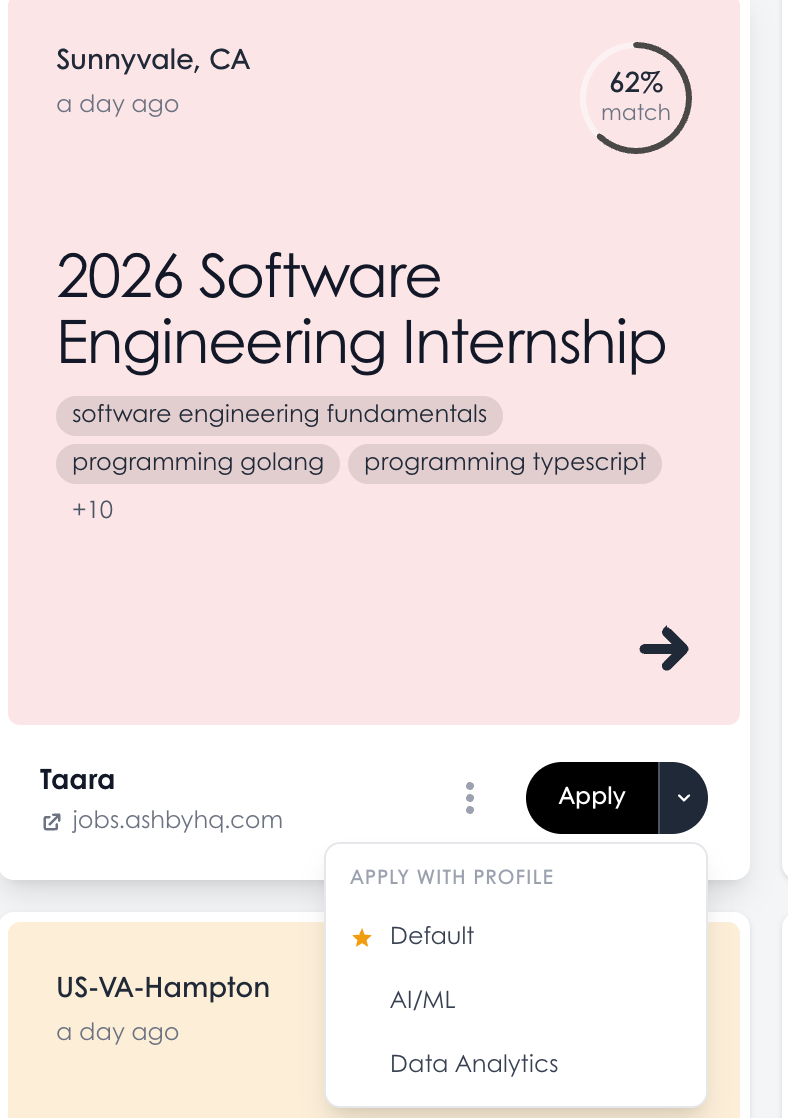788x1118 pixels.
Task: Click the 62% match circular indicator
Action: tap(635, 98)
